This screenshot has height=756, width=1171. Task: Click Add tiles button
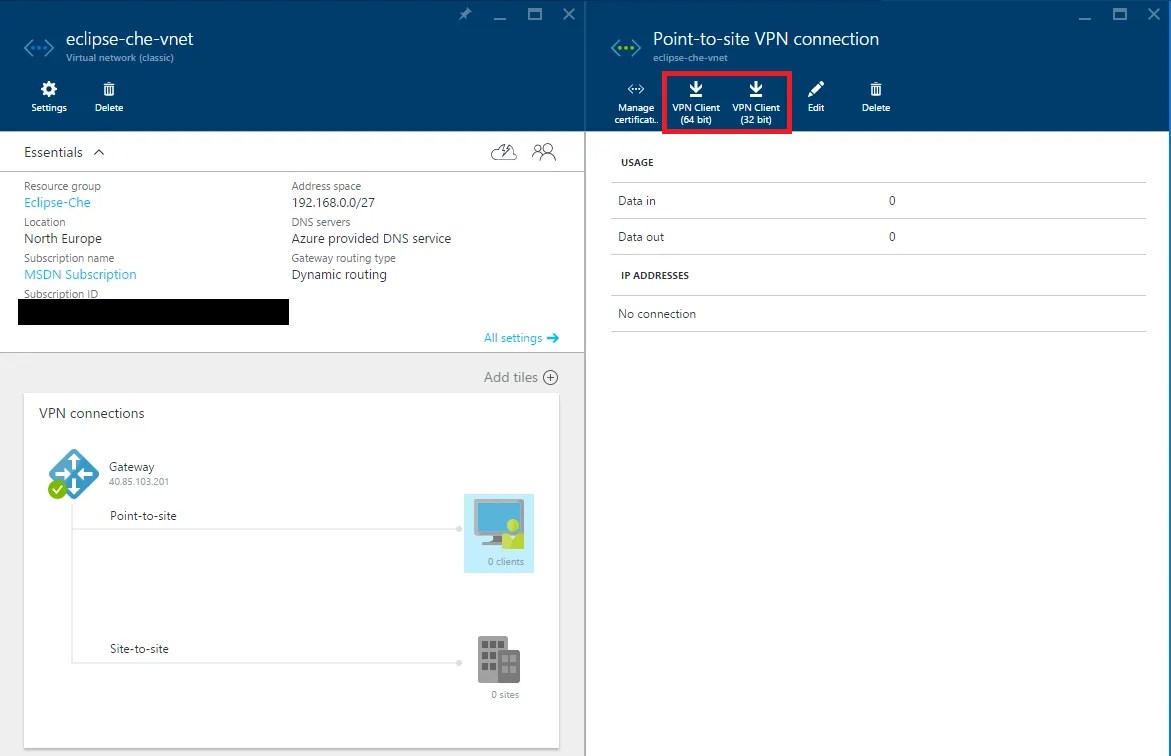(521, 377)
